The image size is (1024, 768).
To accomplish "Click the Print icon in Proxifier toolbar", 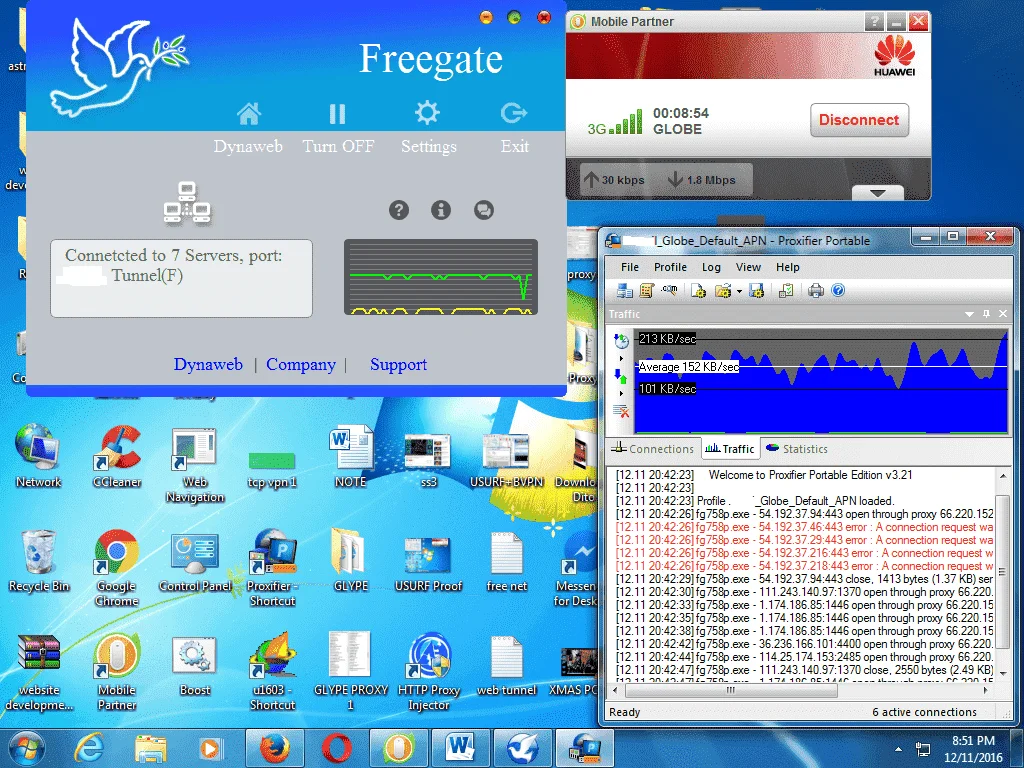I will click(x=816, y=291).
